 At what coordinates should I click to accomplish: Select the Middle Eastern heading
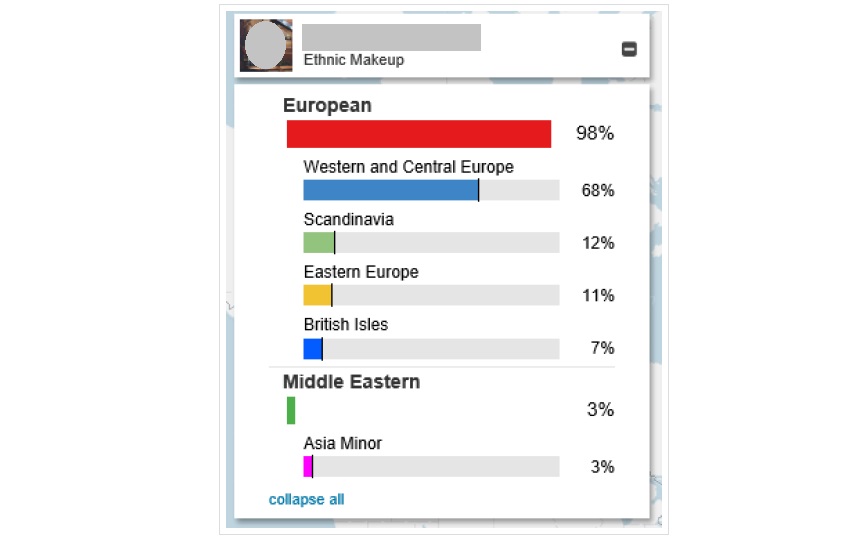click(x=351, y=382)
